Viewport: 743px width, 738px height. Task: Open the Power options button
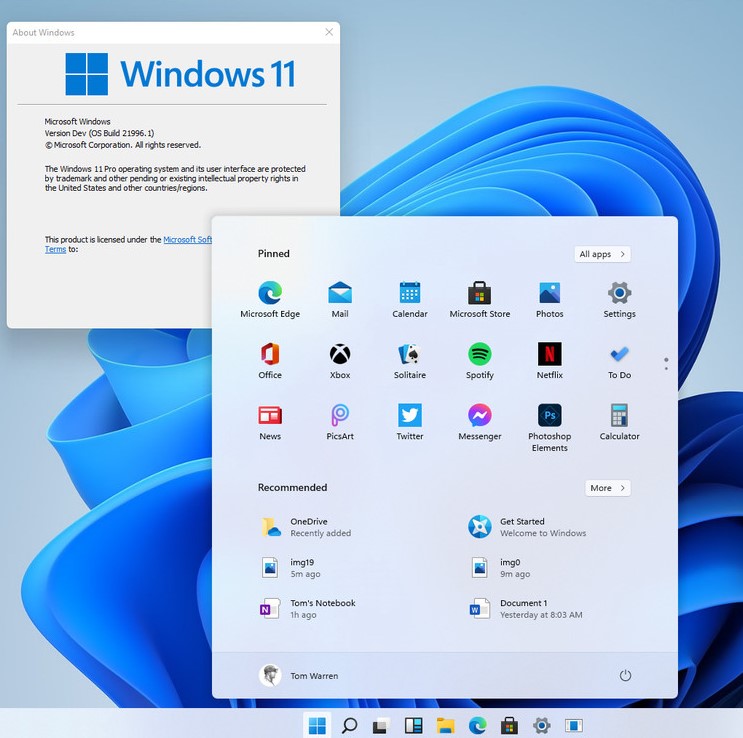click(x=625, y=676)
